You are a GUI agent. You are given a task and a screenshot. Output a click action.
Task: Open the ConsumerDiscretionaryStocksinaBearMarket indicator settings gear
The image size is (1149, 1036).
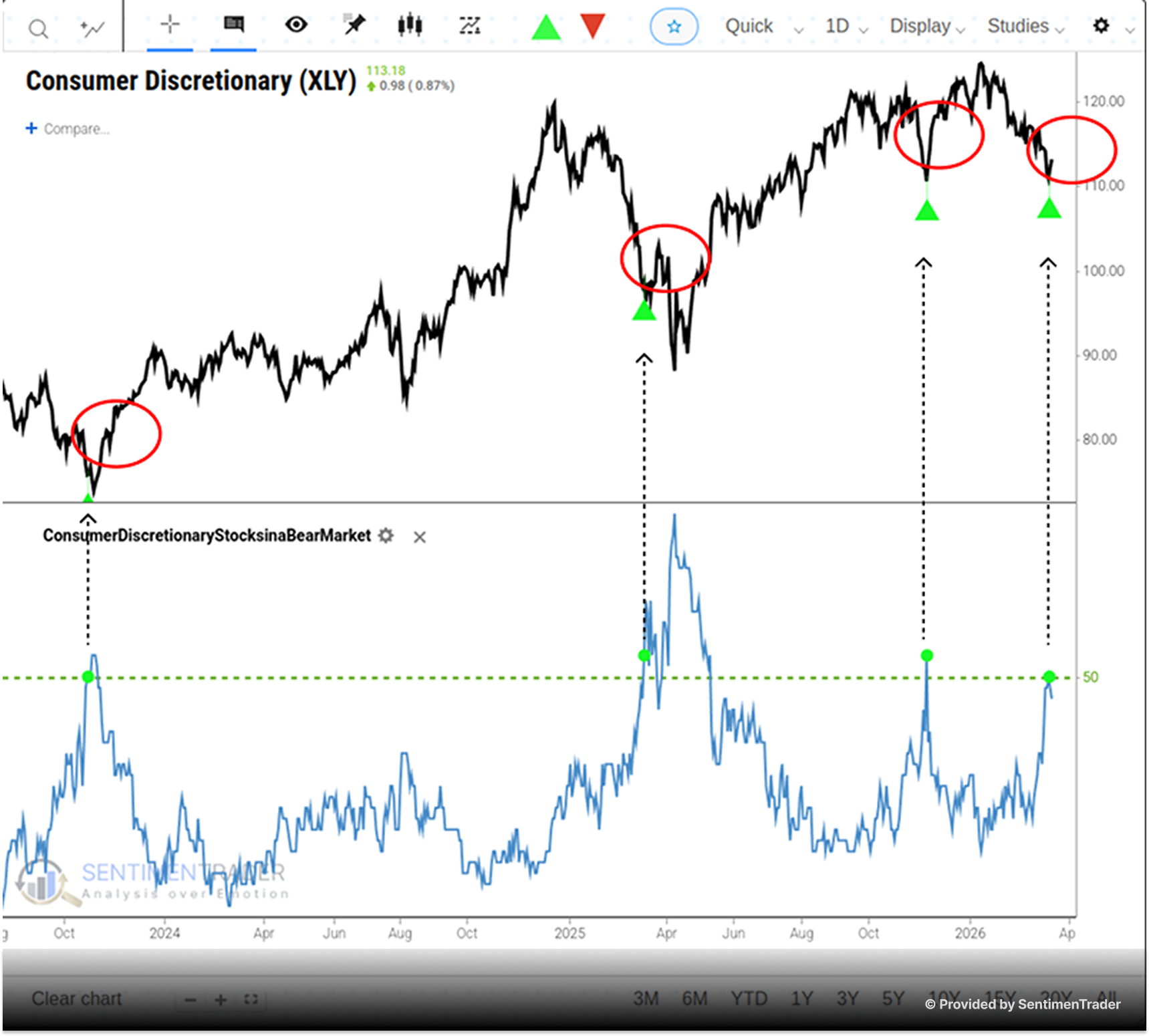386,535
